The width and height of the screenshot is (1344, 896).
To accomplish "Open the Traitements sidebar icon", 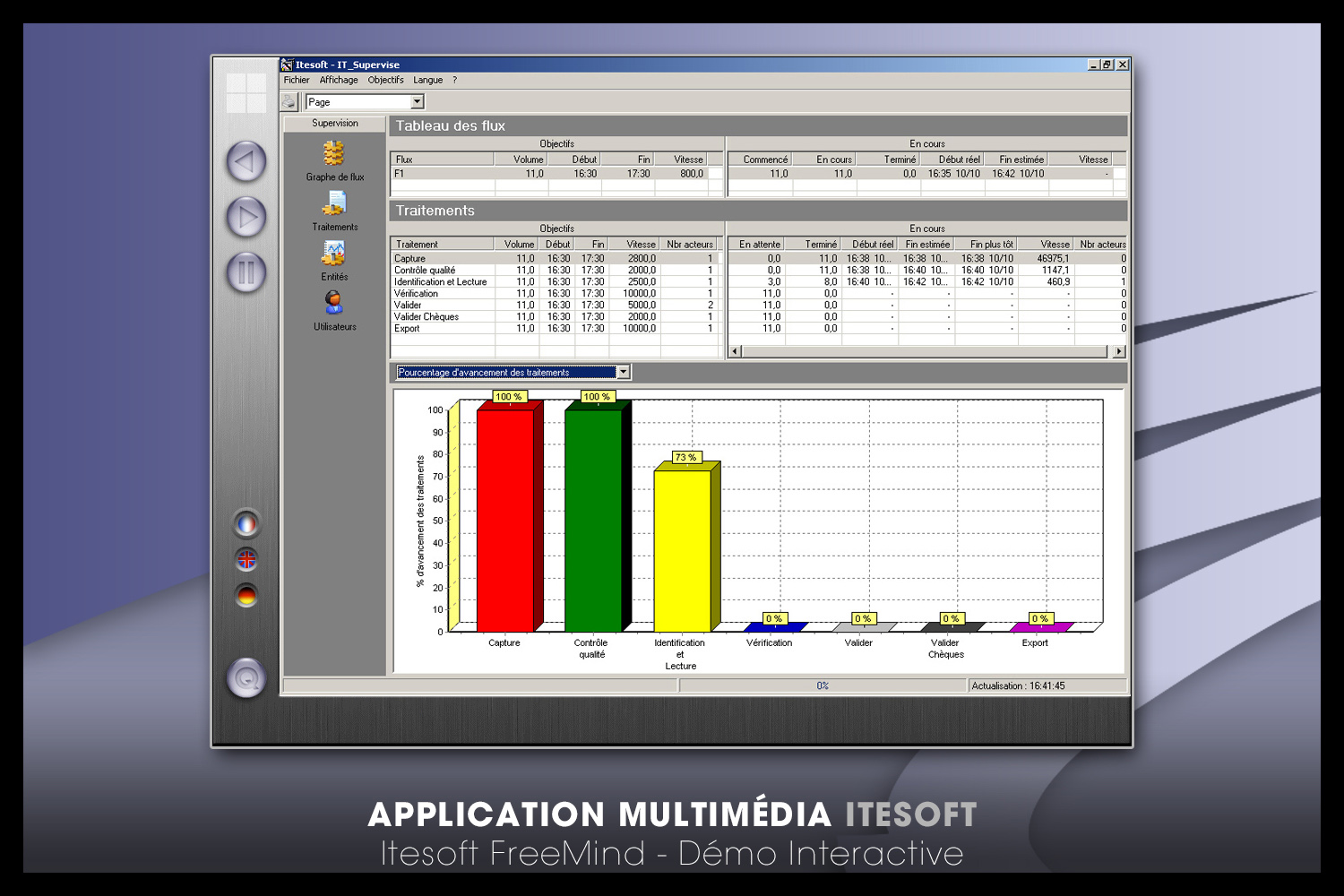I will pos(334,205).
